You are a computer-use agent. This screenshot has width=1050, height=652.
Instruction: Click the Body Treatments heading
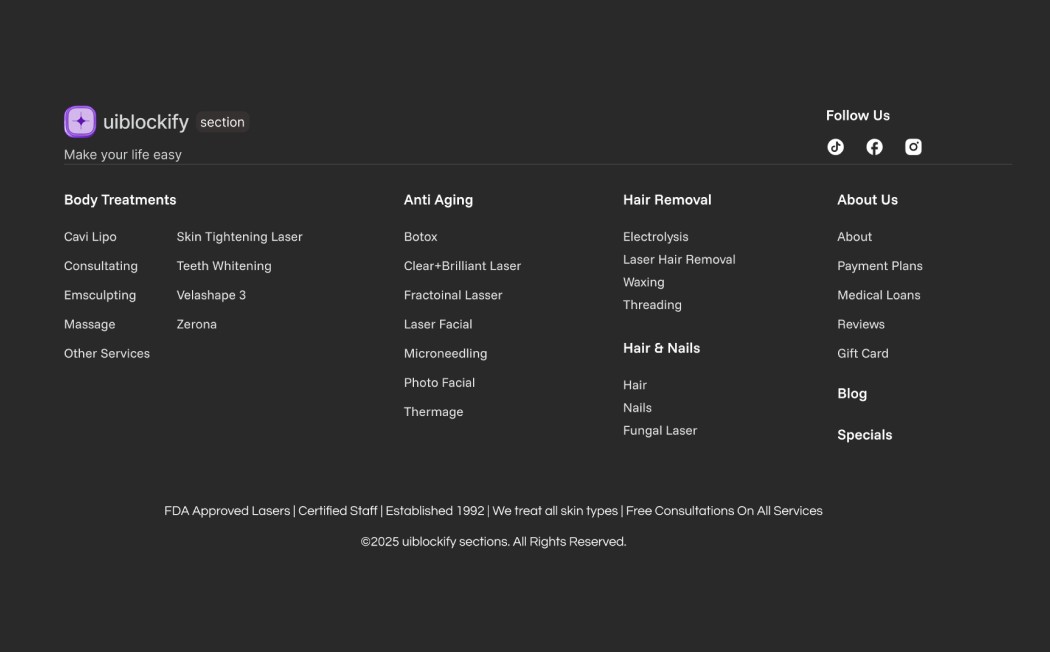tap(120, 200)
